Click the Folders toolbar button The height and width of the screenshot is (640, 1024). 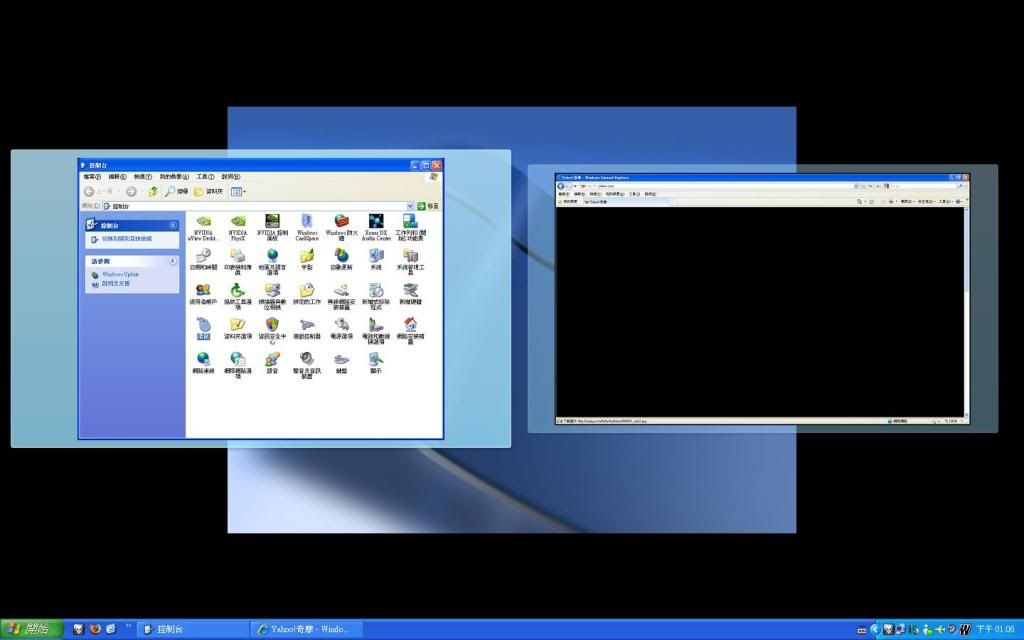(208, 191)
